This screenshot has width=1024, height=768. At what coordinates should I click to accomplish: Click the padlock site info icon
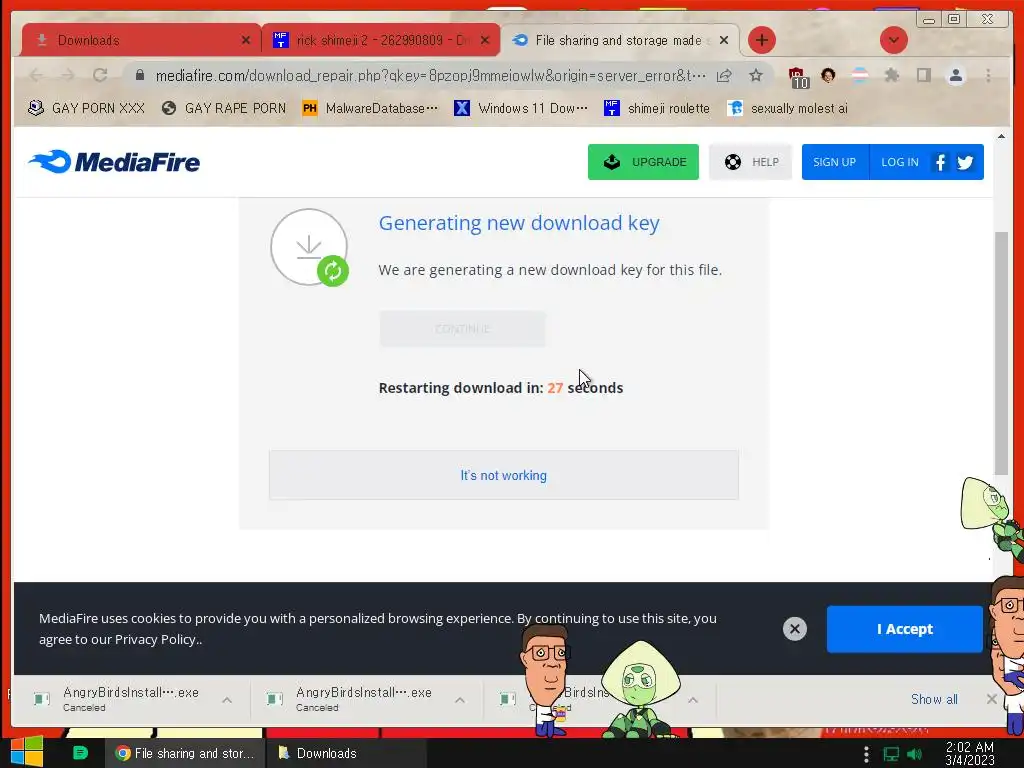140,76
